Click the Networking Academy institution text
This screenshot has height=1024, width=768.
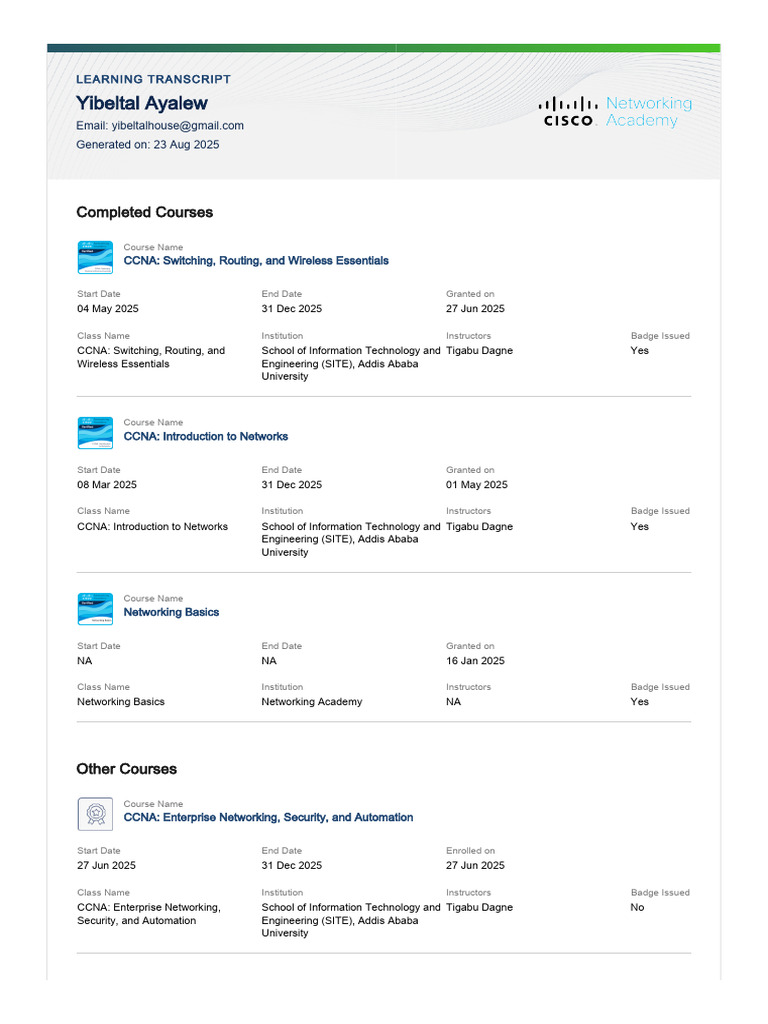point(312,701)
